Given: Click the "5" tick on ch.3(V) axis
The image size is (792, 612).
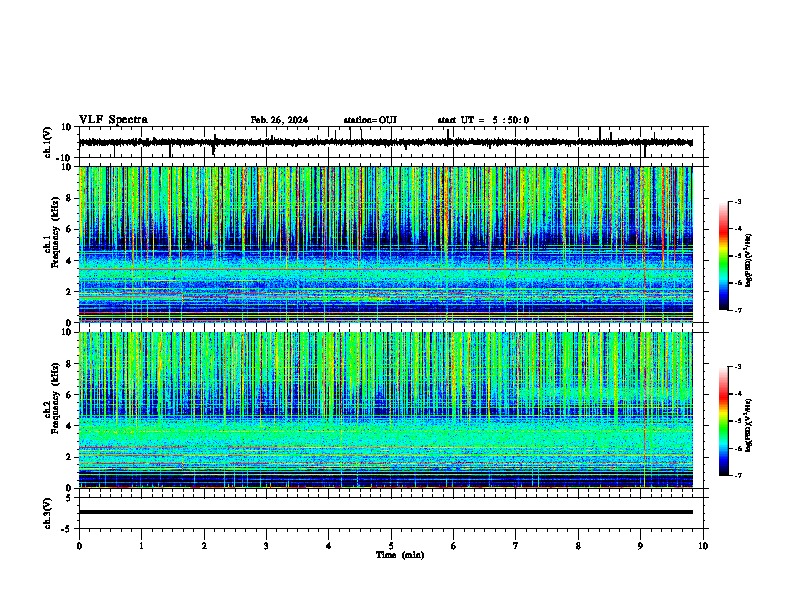Looking at the screenshot, I should click(x=70, y=498).
